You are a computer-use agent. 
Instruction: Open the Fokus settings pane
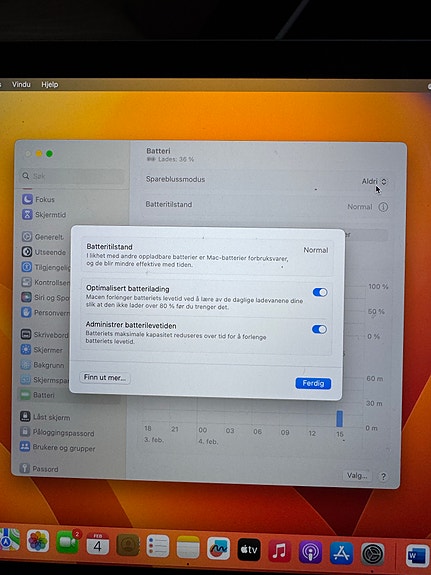38,199
